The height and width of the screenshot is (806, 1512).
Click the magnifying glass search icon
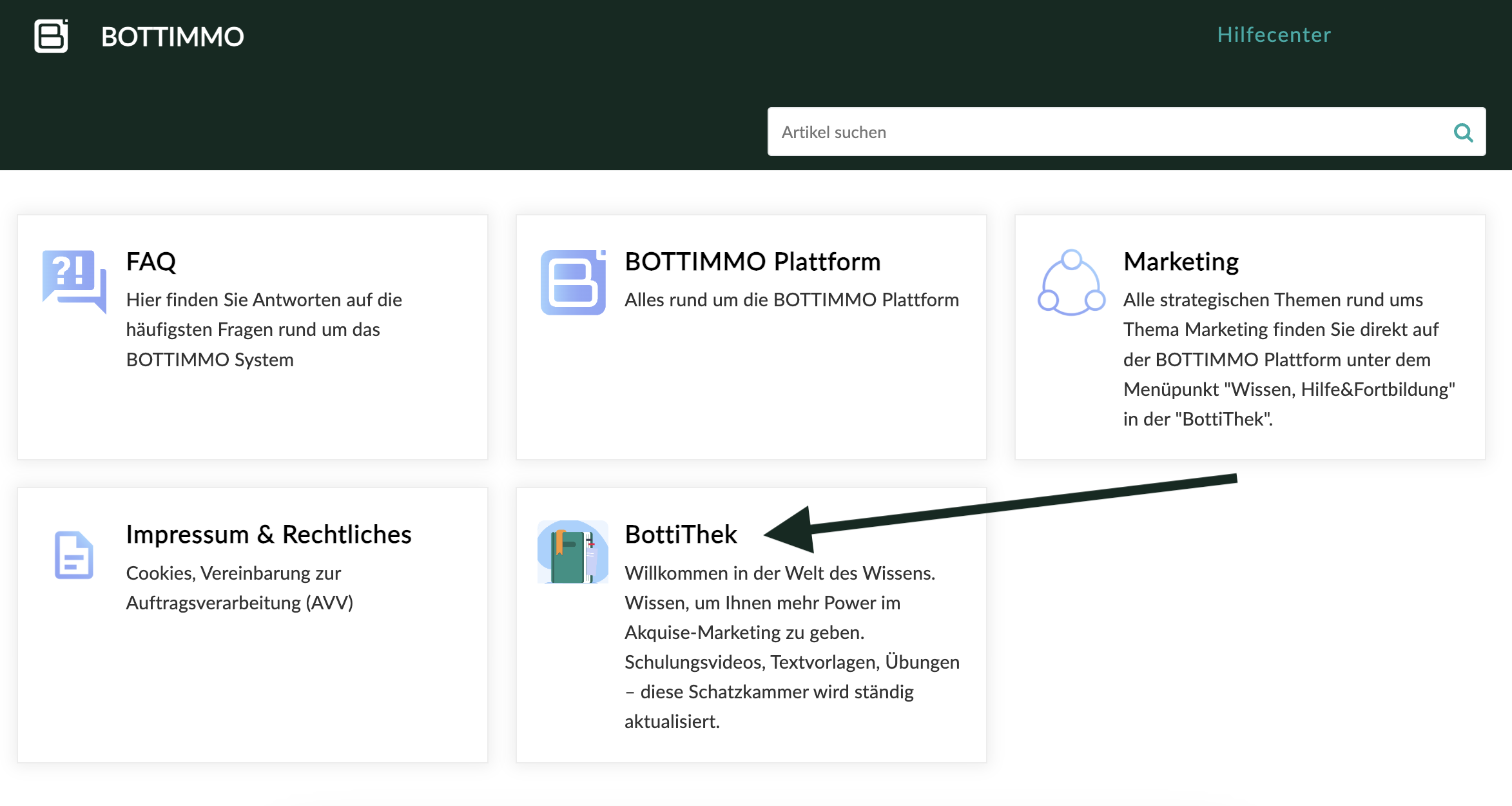tap(1463, 132)
